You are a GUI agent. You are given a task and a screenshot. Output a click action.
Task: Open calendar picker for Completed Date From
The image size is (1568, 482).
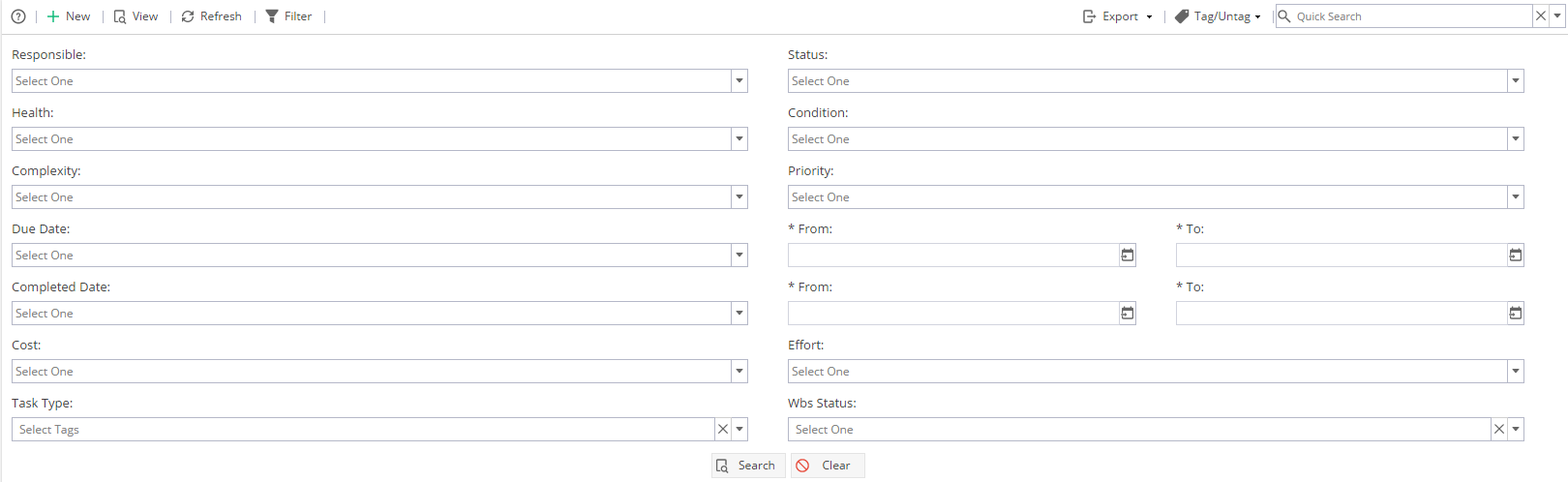pyautogui.click(x=1128, y=314)
